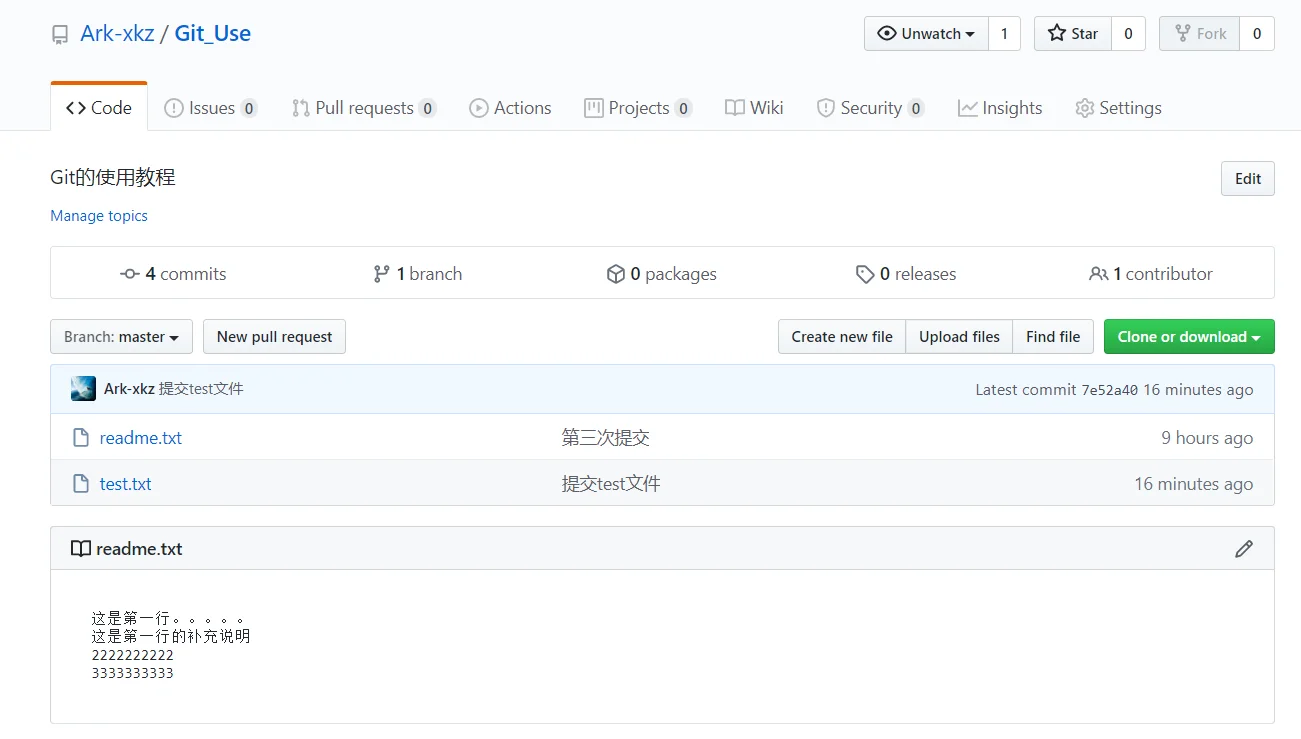View the 1 branch link
This screenshot has height=739, width=1301.
(x=418, y=274)
